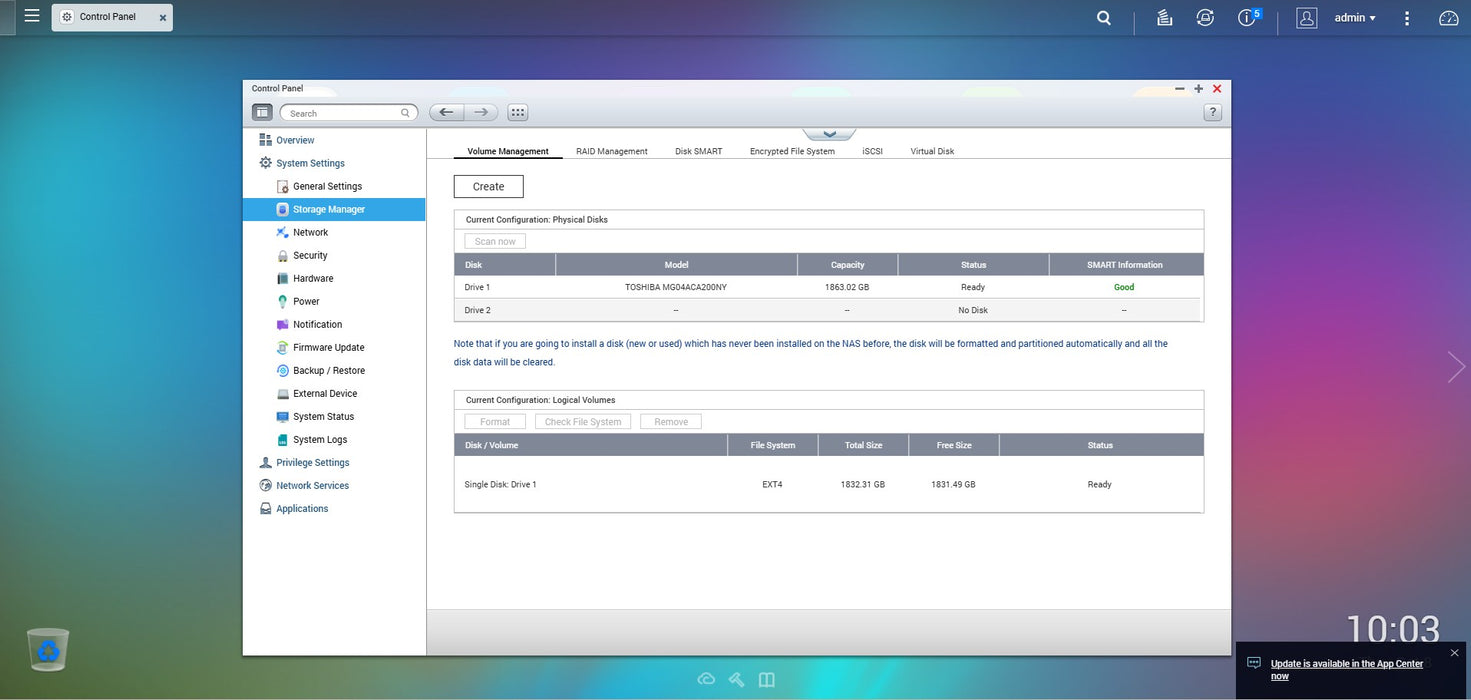Click the admin user avatar icon
The width and height of the screenshot is (1471, 700).
[x=1306, y=18]
